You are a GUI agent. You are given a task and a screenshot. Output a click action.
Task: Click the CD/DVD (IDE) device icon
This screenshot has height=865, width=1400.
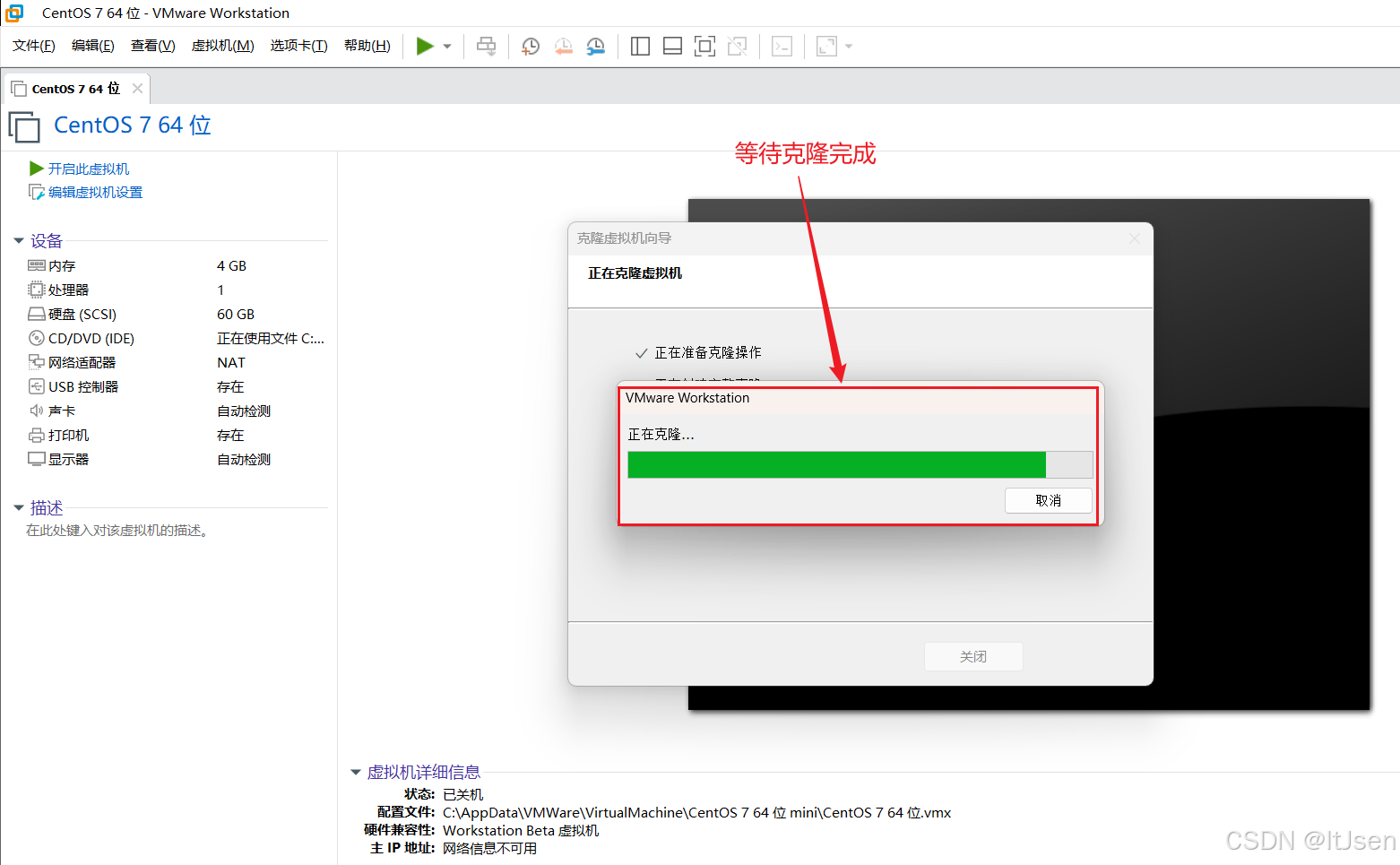click(x=37, y=338)
